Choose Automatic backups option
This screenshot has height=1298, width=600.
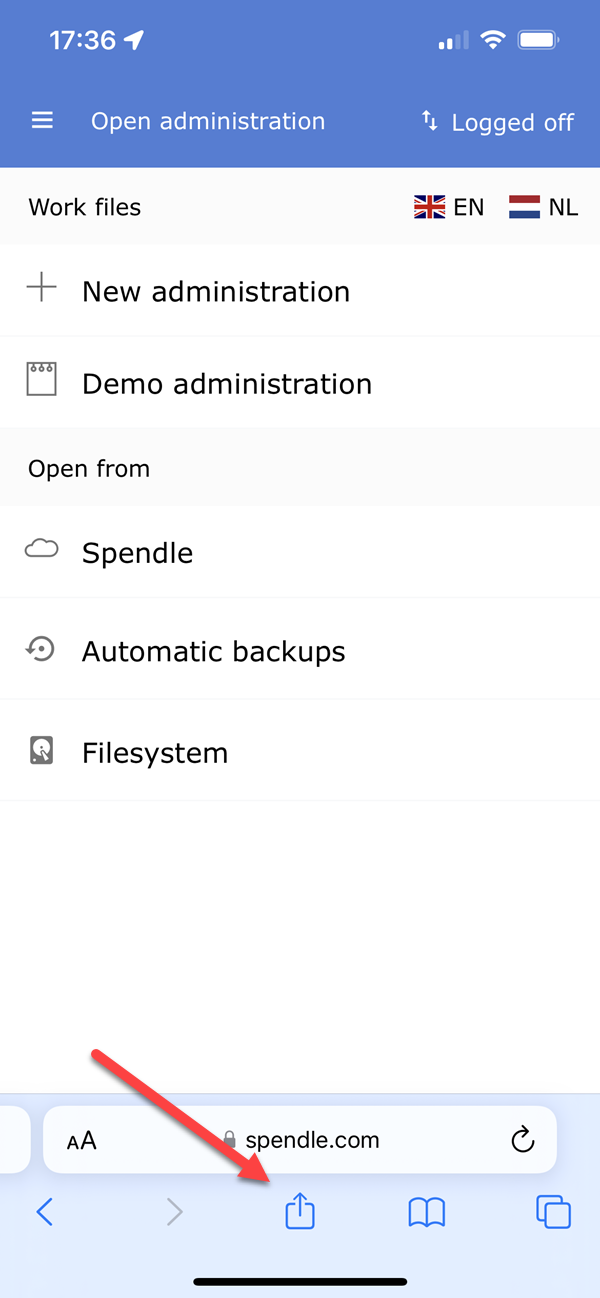tap(300, 651)
